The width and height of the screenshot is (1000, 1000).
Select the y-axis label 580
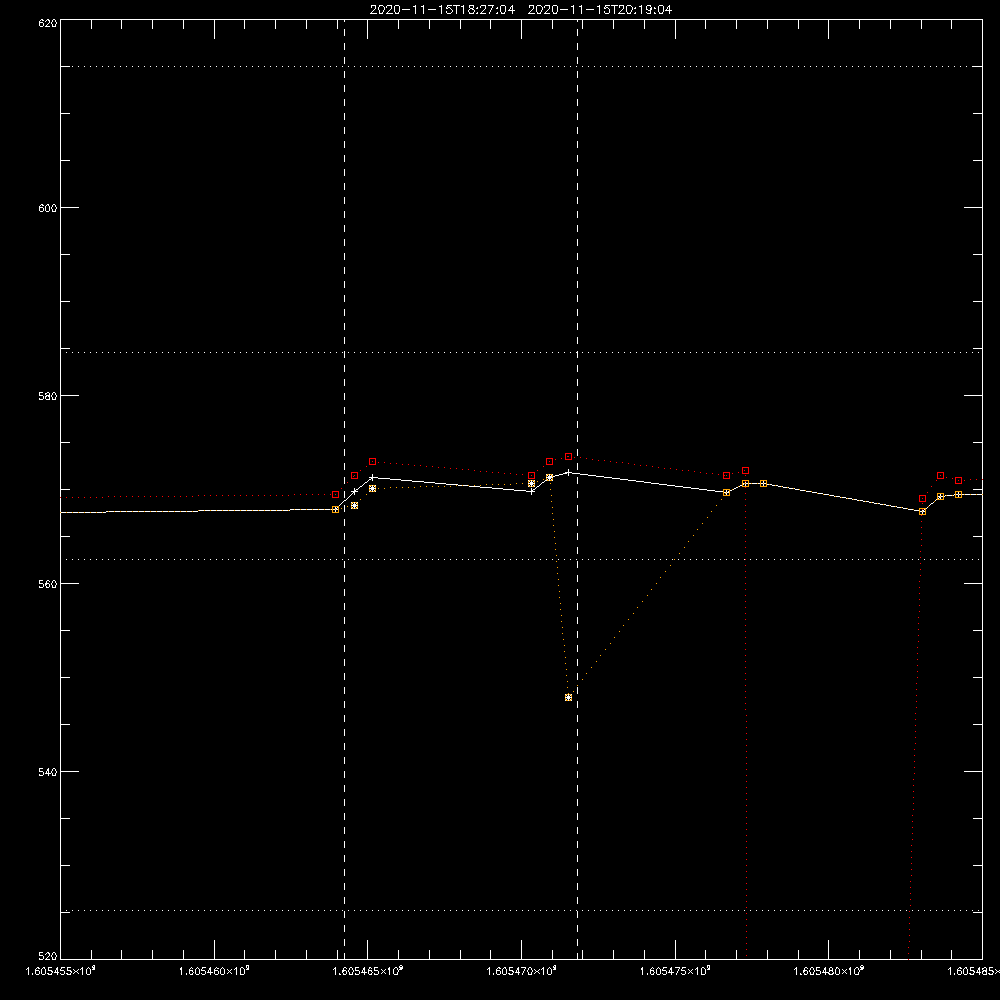click(48, 396)
